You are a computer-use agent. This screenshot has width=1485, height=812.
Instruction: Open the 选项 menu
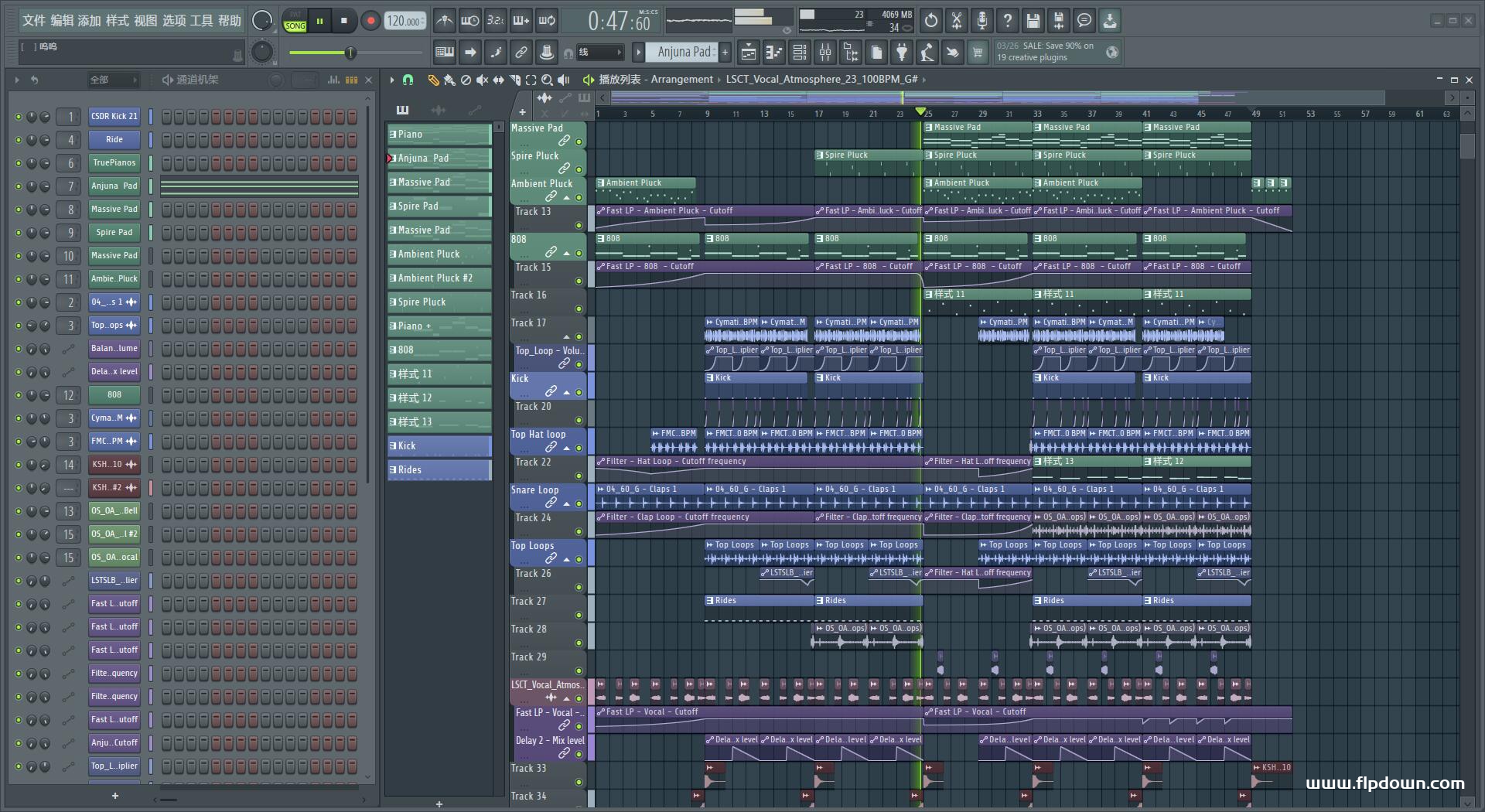tap(173, 21)
